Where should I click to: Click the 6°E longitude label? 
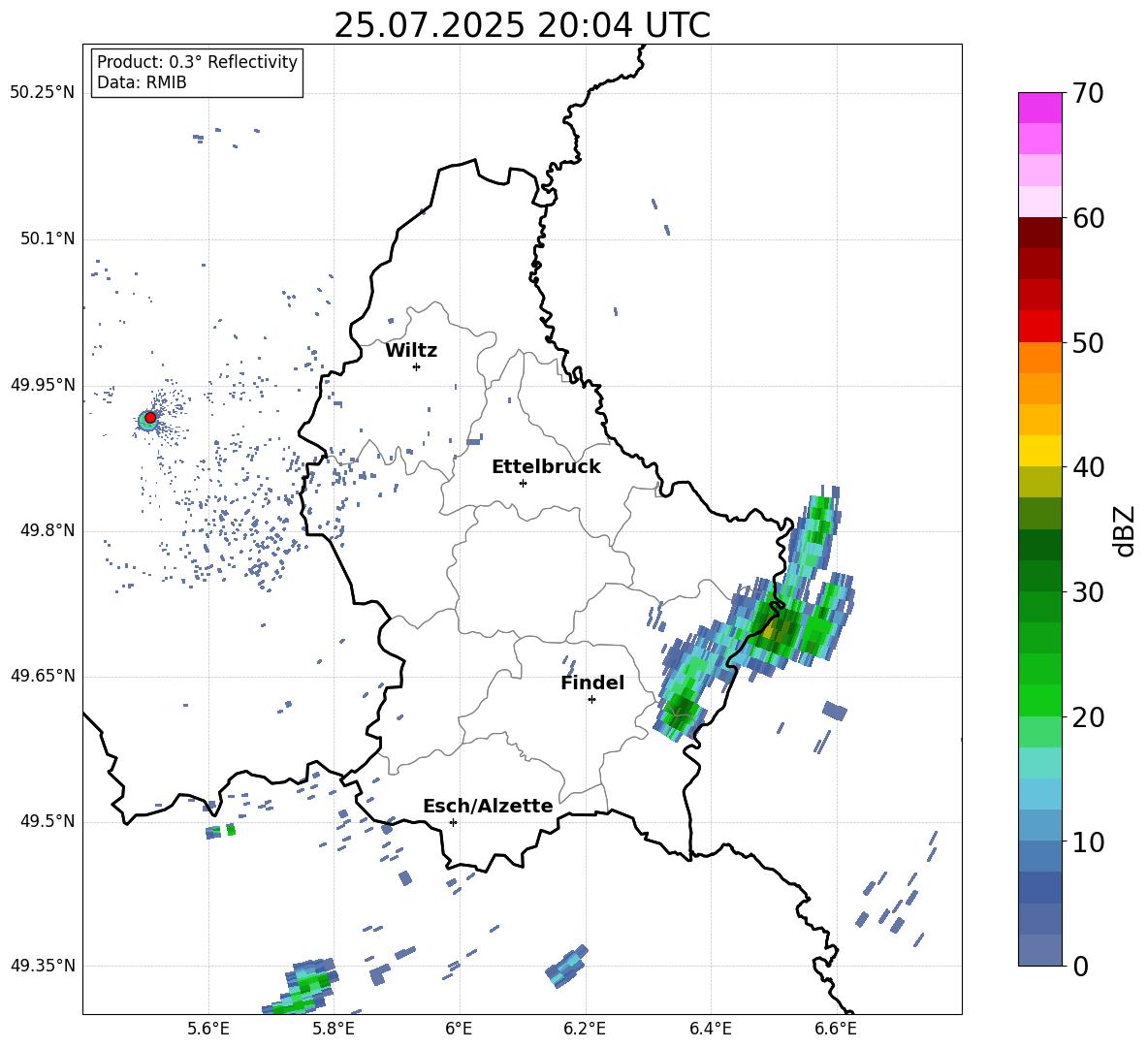point(459,1029)
